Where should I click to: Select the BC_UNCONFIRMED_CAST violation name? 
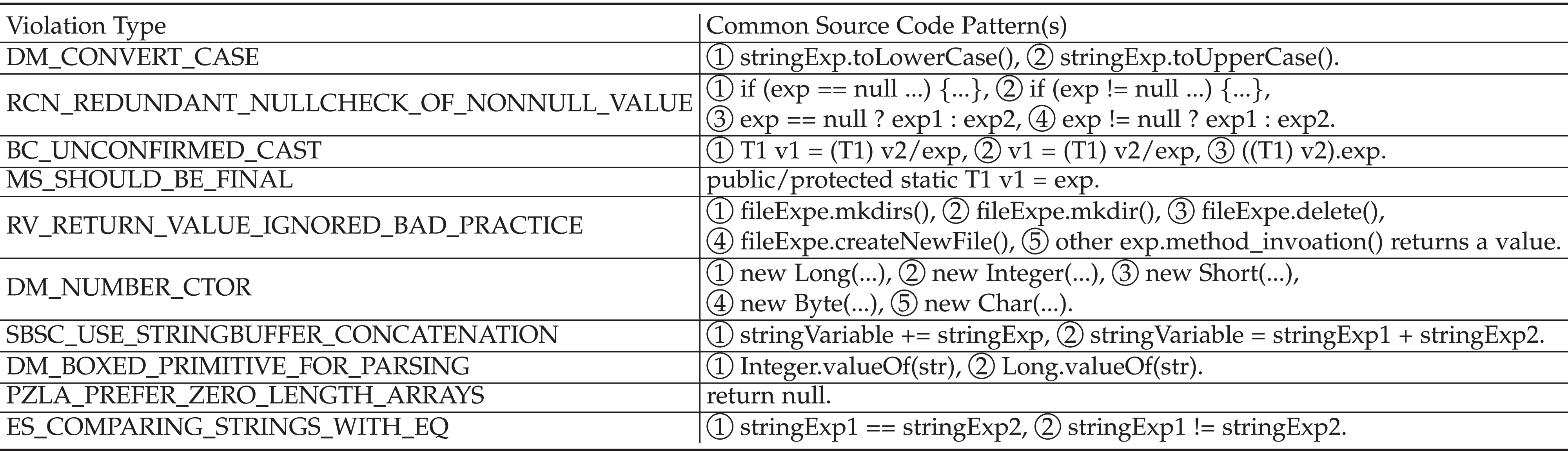[163, 150]
